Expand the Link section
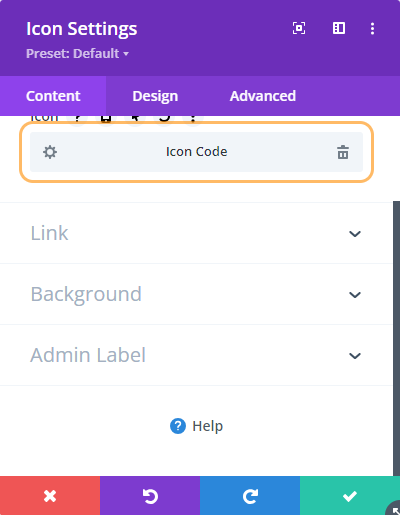The image size is (400, 515). 196,233
